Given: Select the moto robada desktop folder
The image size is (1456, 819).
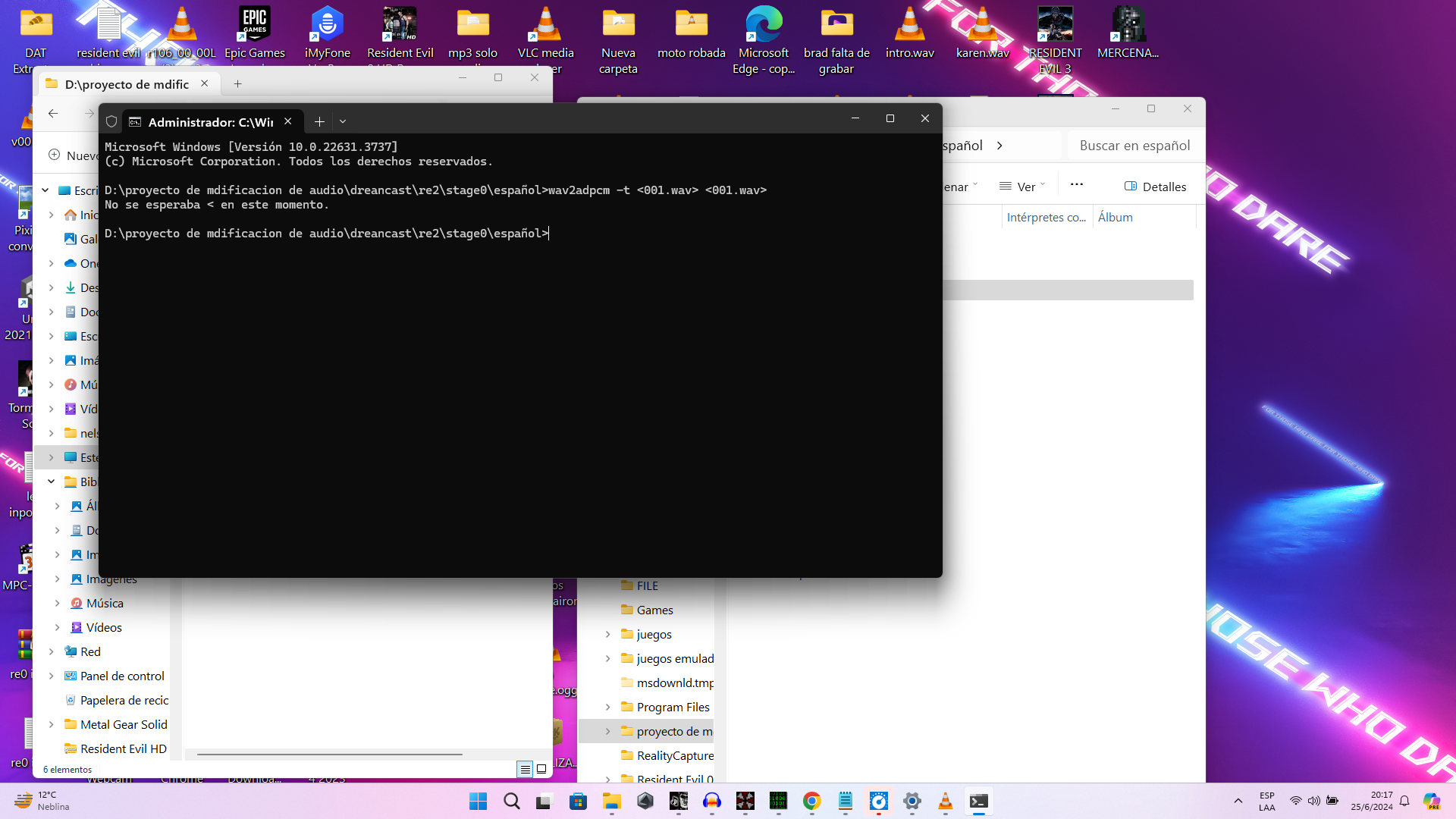Looking at the screenshot, I should (x=692, y=33).
